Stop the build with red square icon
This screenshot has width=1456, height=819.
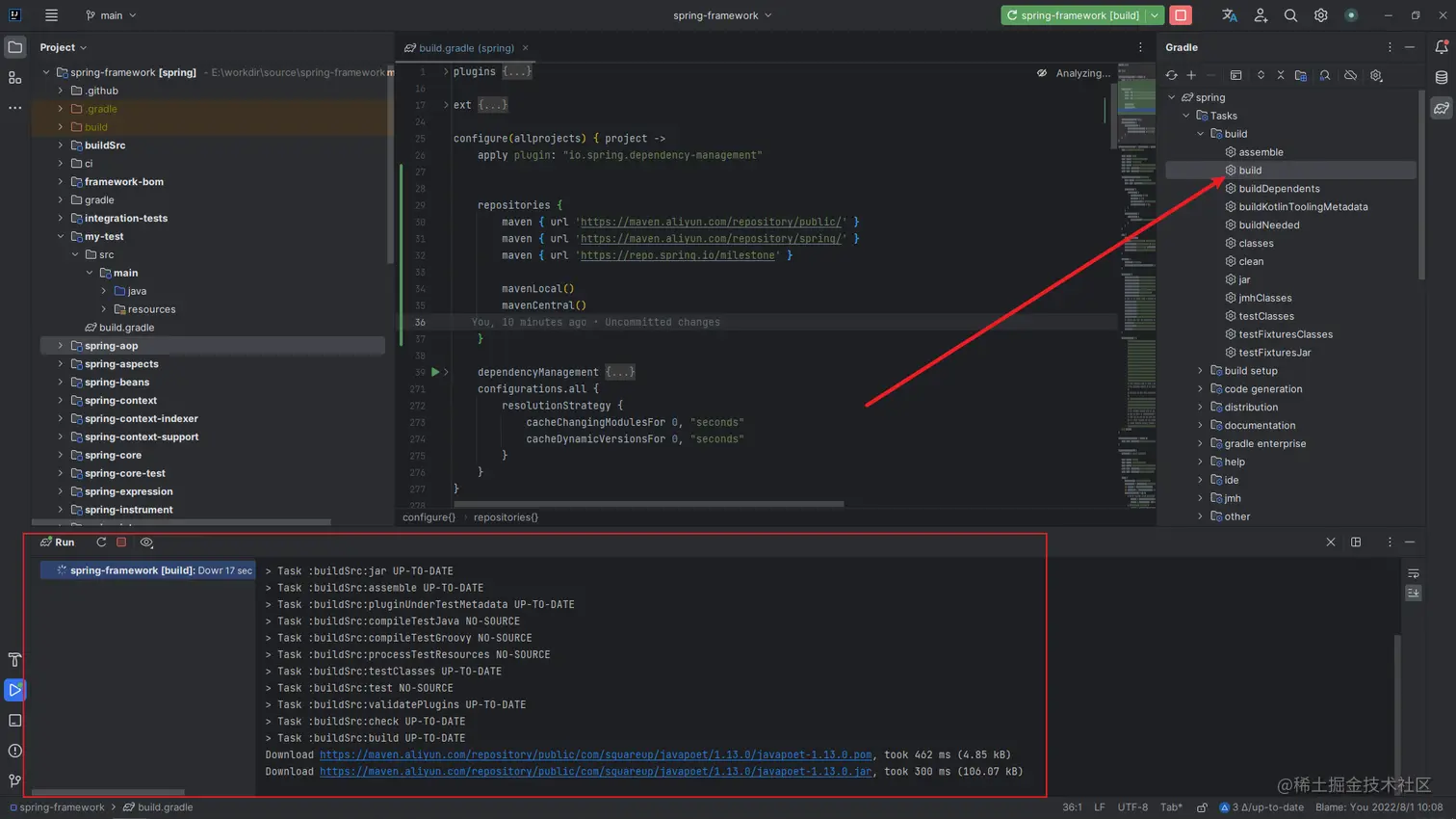click(121, 542)
